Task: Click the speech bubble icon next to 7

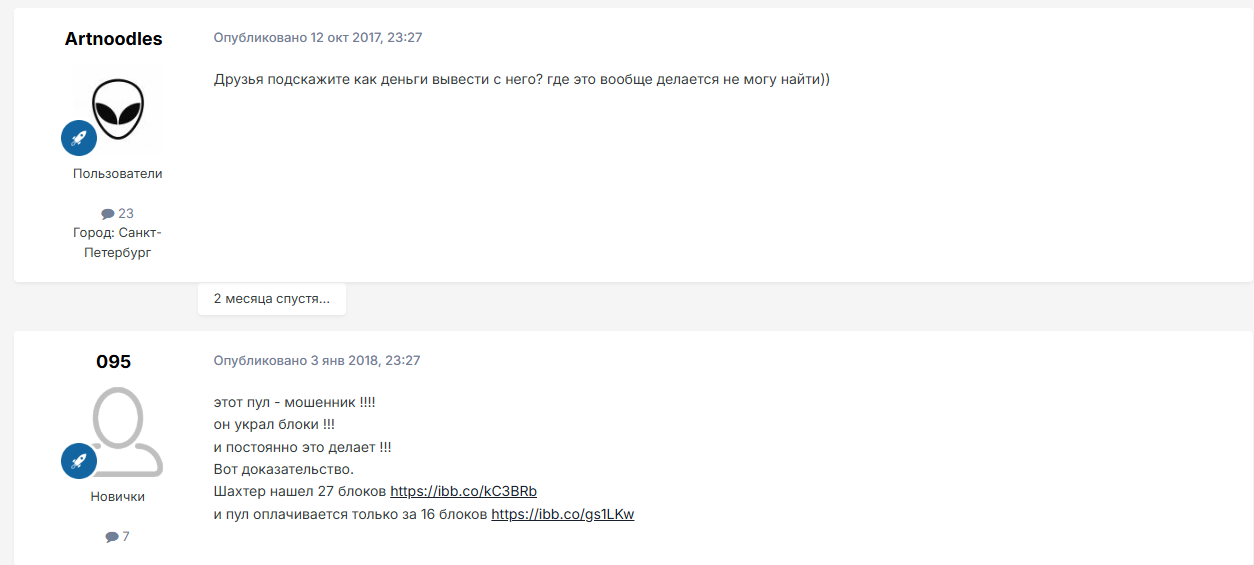Action: (x=112, y=537)
